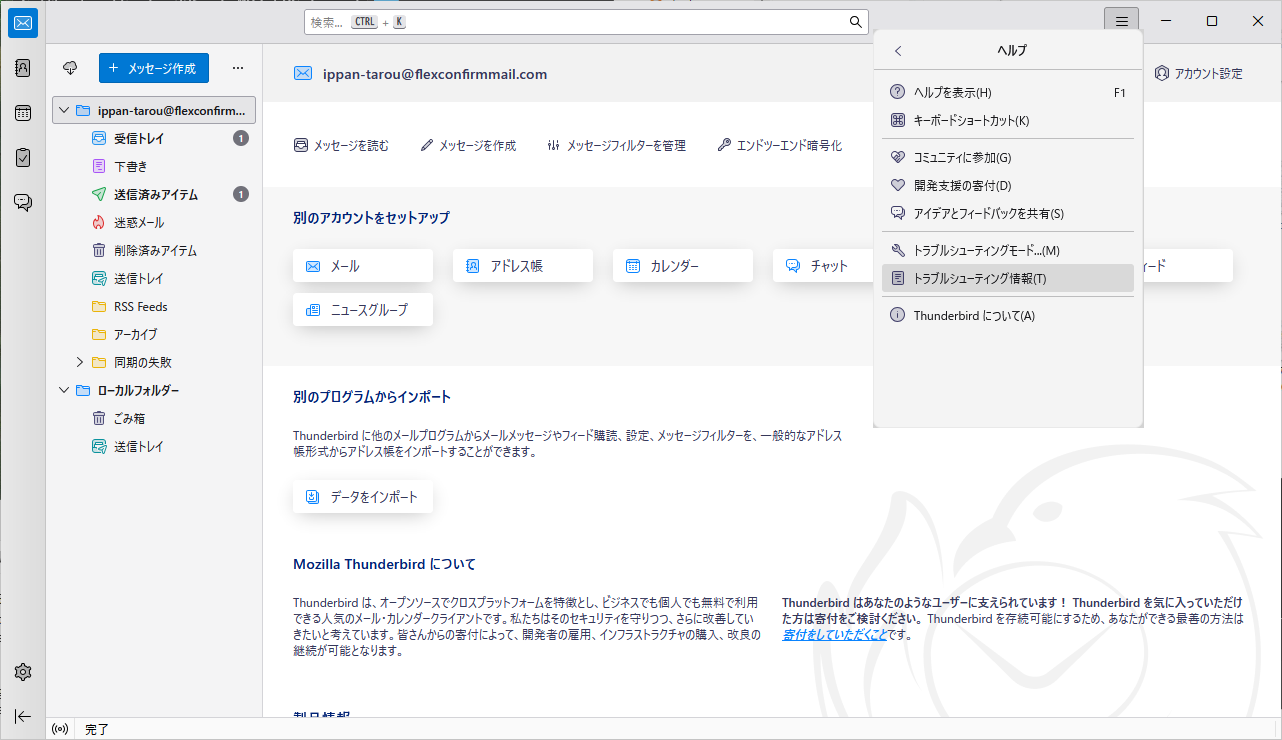
Task: Click the magnifier icon in the search bar
Action: tap(855, 21)
